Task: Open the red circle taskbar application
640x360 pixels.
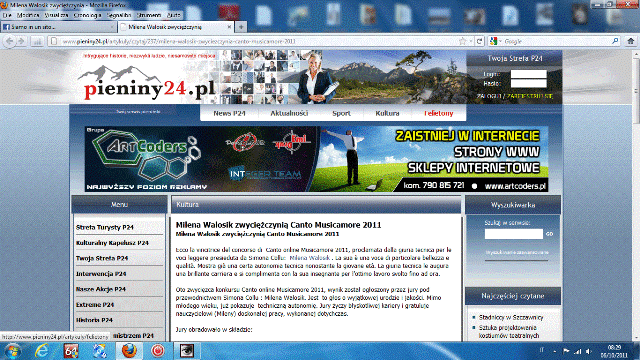Action: (158, 351)
